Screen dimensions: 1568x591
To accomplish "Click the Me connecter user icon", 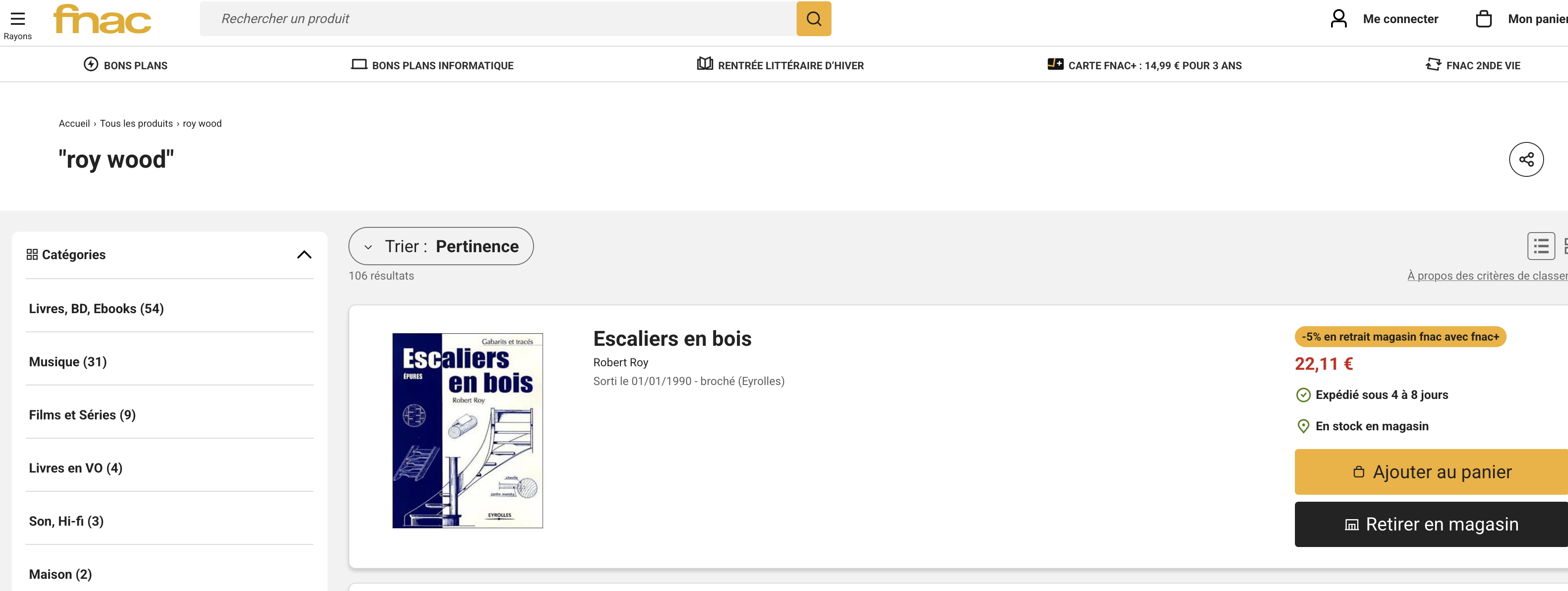I will point(1338,19).
